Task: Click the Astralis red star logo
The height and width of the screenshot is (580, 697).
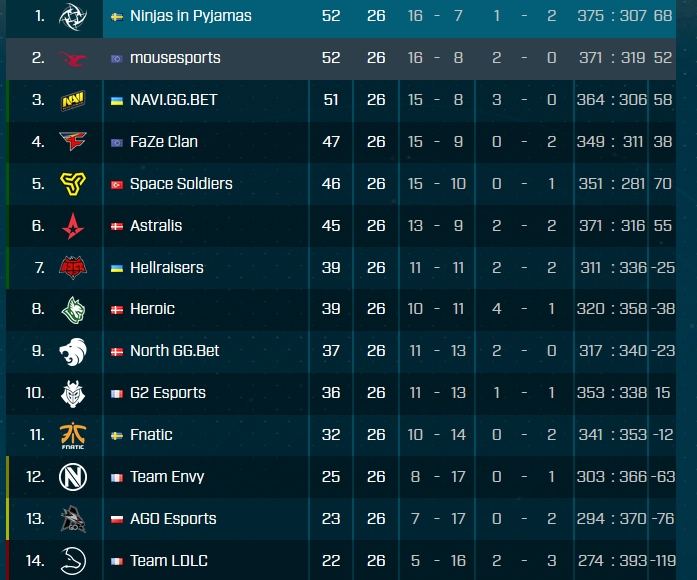Action: click(73, 226)
